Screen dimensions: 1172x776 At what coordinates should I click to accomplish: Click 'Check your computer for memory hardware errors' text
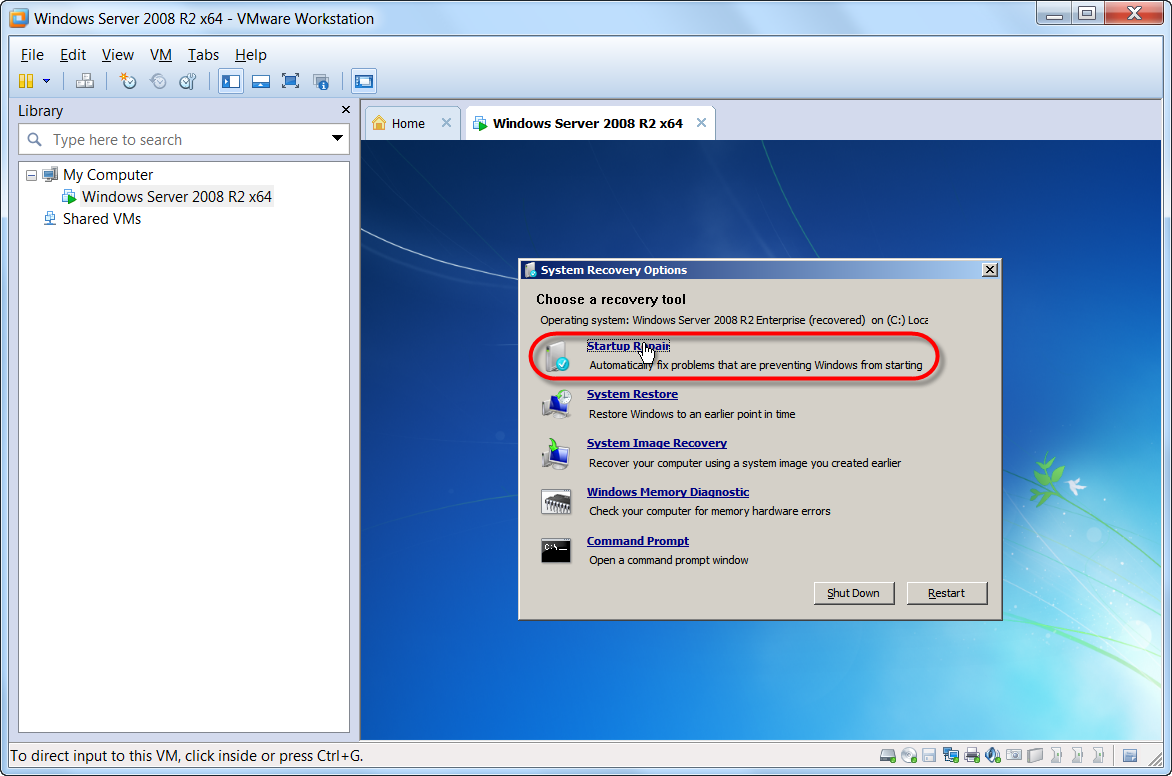[x=710, y=511]
